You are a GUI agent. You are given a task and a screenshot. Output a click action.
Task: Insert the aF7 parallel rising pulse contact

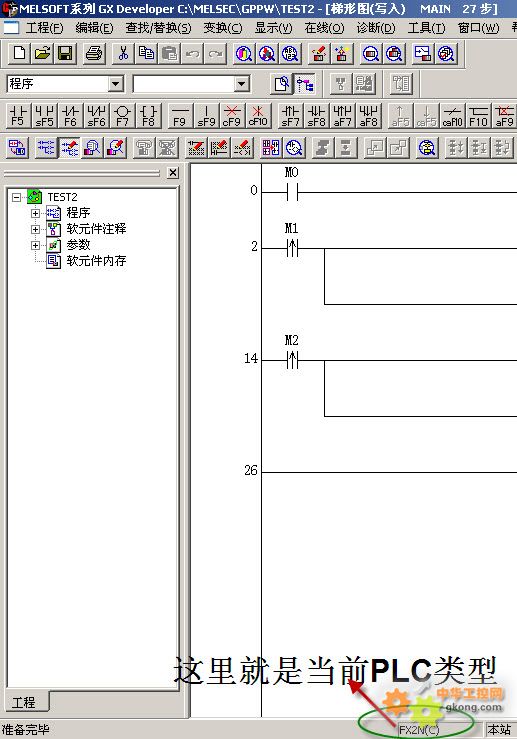[x=342, y=116]
